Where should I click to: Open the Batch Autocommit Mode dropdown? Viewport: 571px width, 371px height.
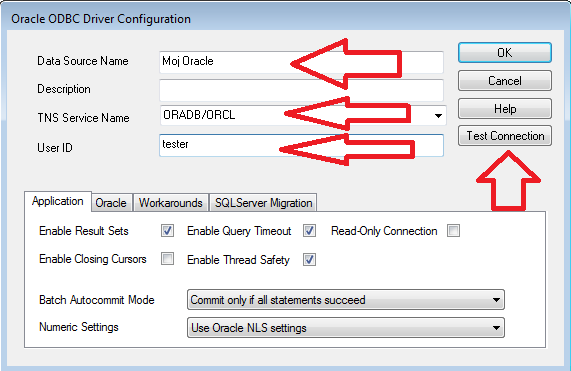(x=346, y=300)
